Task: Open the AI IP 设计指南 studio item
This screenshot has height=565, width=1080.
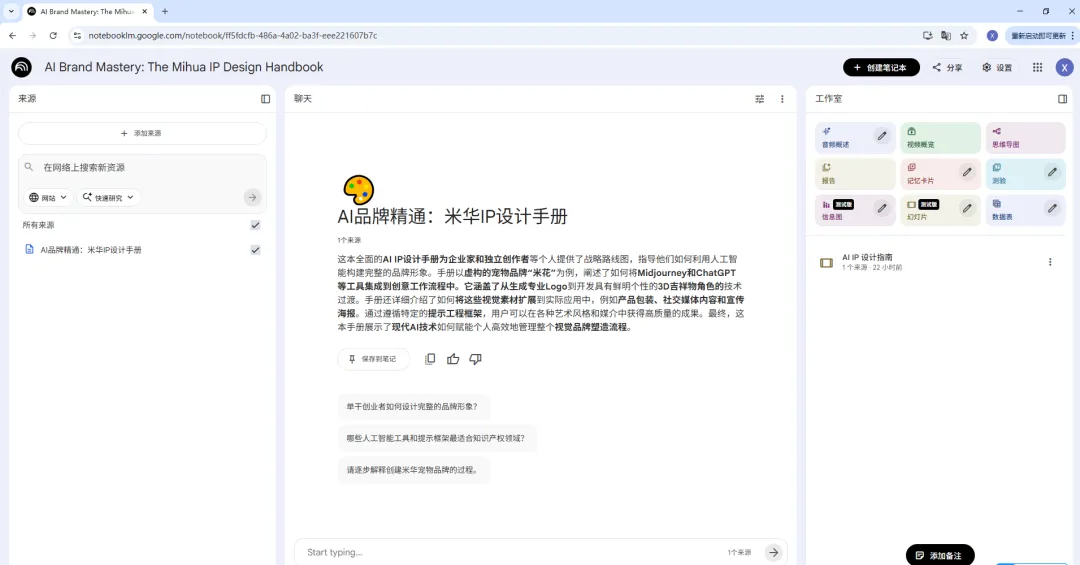Action: click(x=933, y=262)
